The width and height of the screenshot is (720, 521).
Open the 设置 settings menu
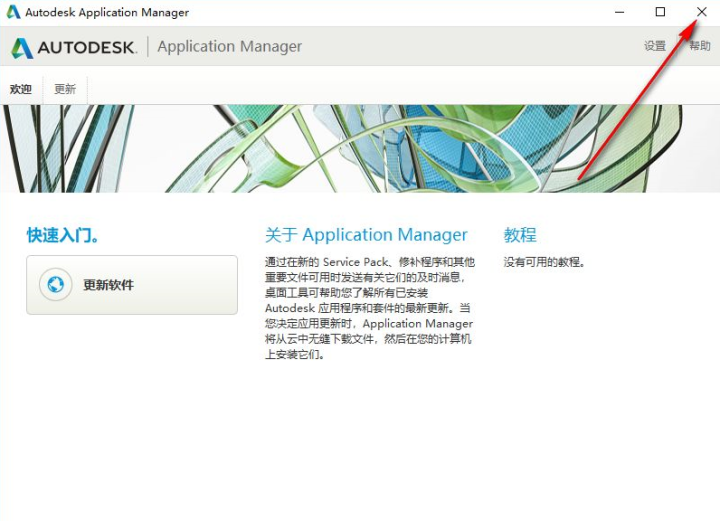(x=655, y=46)
